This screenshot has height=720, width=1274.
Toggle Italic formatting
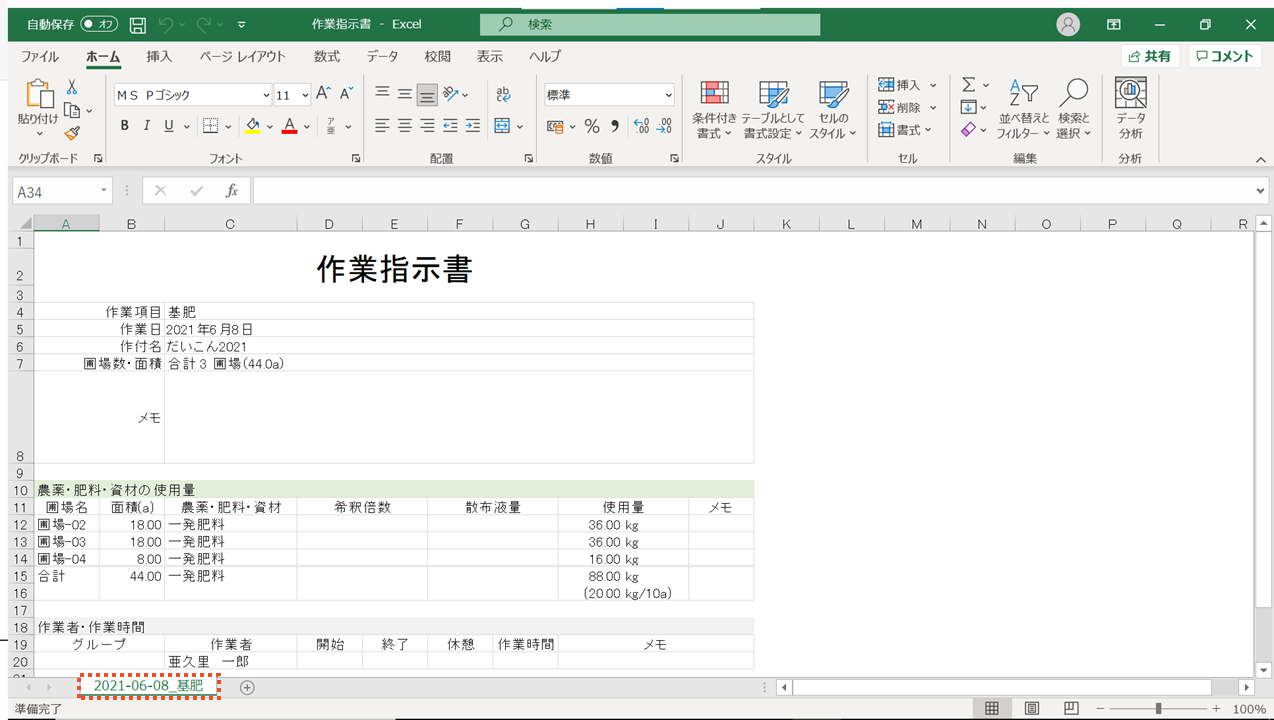147,126
